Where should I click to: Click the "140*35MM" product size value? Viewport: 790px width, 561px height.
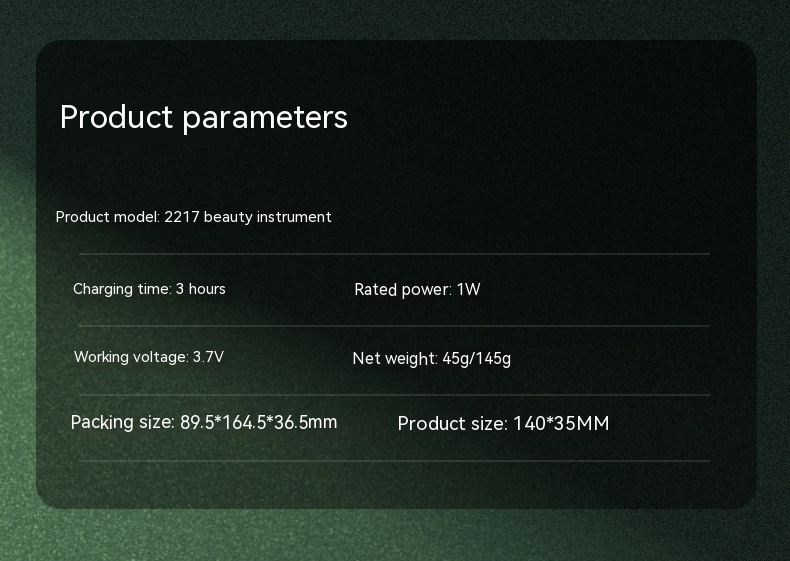pyautogui.click(x=561, y=424)
